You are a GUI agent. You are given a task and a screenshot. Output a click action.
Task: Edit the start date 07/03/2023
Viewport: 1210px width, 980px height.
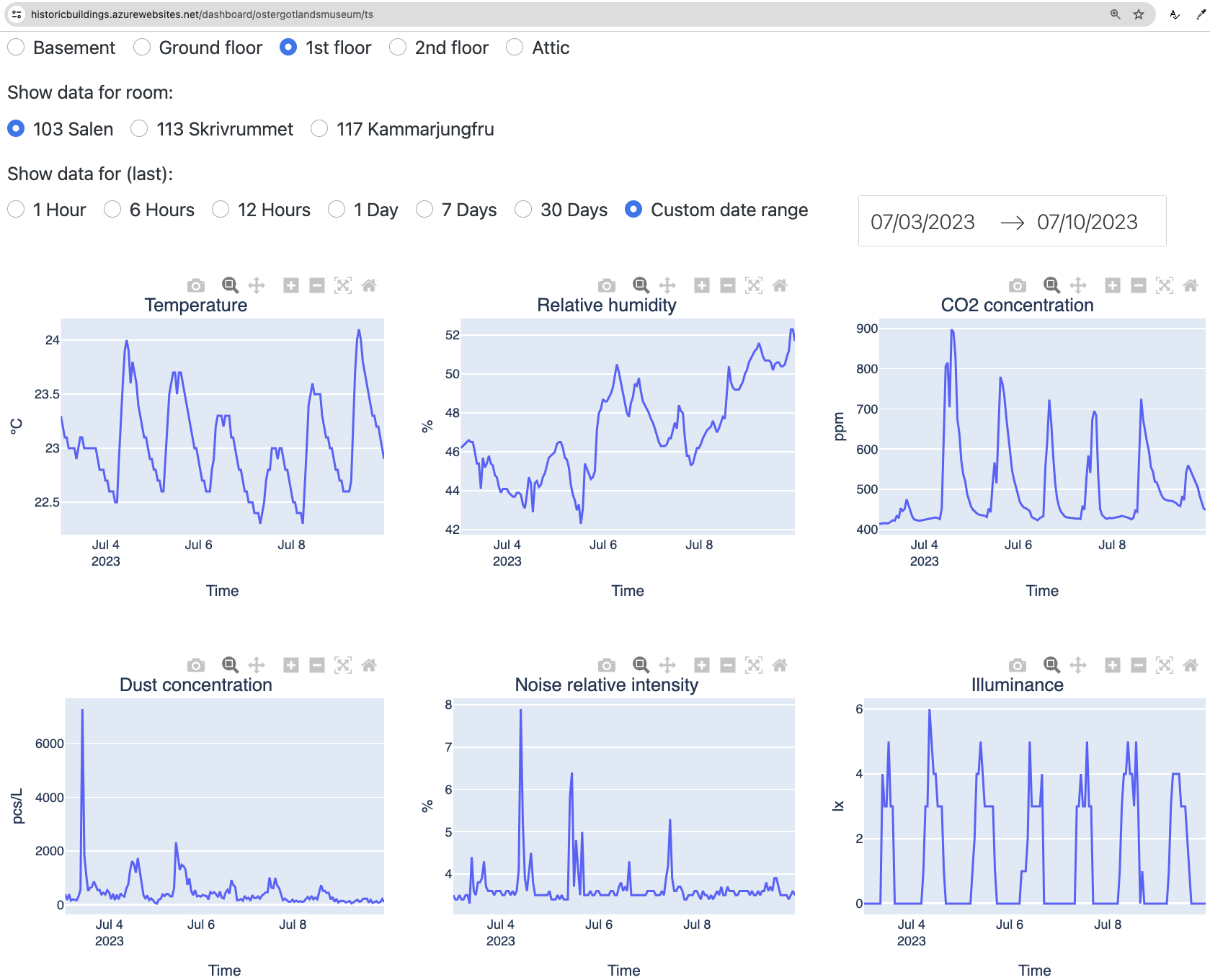coord(922,222)
